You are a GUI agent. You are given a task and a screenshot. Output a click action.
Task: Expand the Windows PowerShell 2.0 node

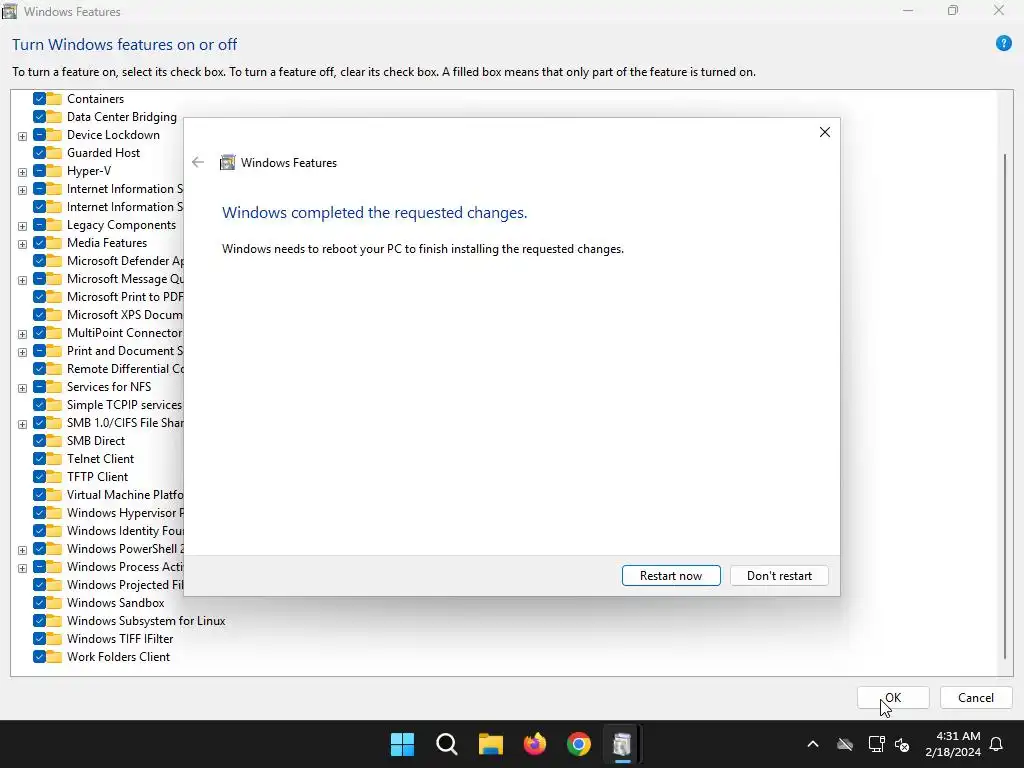pyautogui.click(x=22, y=550)
